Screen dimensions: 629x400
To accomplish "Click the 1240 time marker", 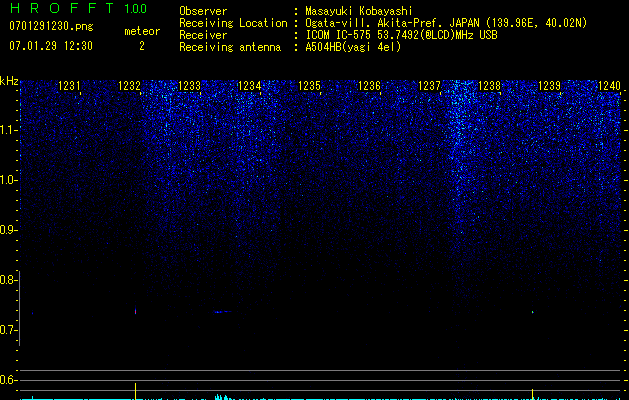I will pos(610,86).
